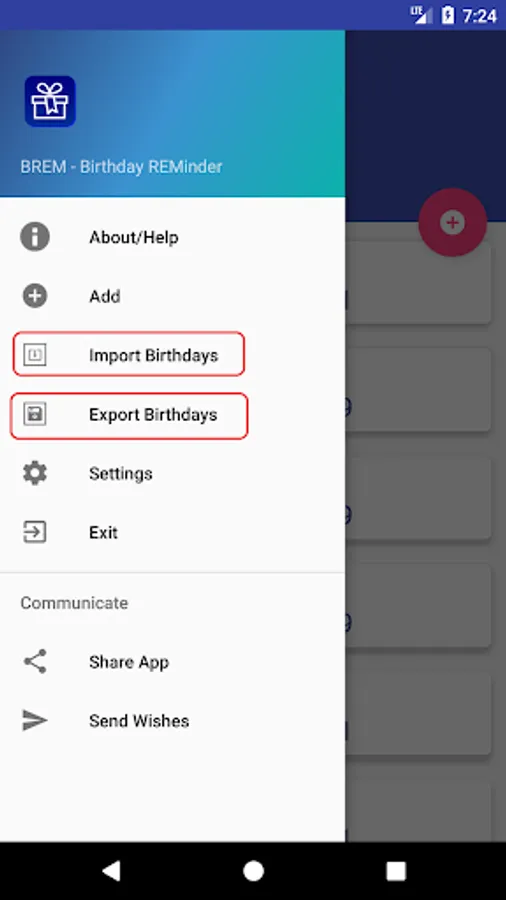Select Exit in the drawer menu

coord(172,532)
